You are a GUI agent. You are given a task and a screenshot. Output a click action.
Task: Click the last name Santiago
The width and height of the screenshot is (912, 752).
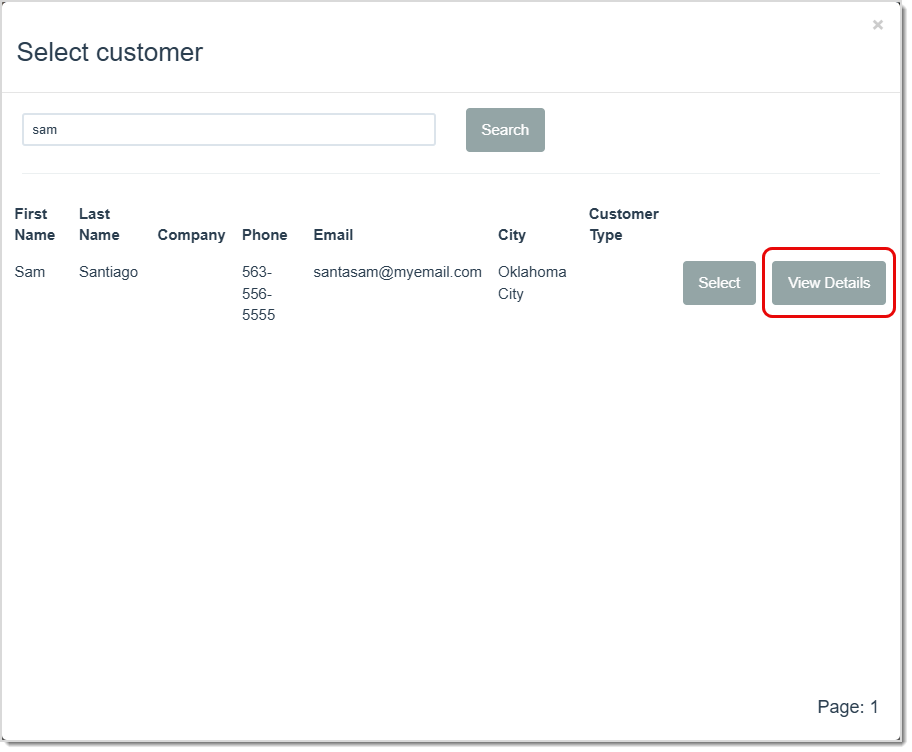click(108, 271)
